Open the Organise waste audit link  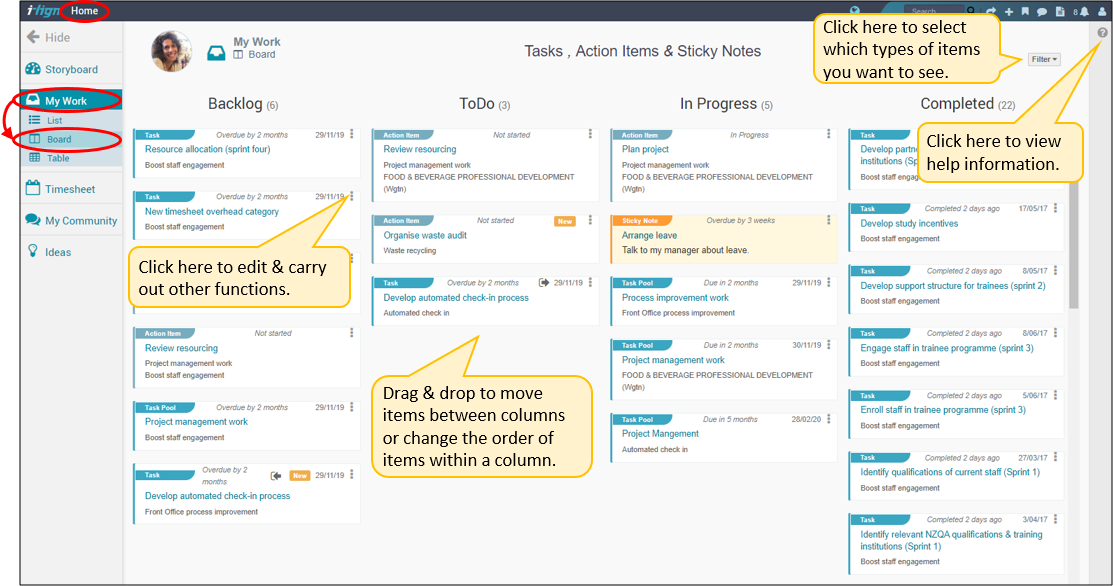[x=425, y=236]
